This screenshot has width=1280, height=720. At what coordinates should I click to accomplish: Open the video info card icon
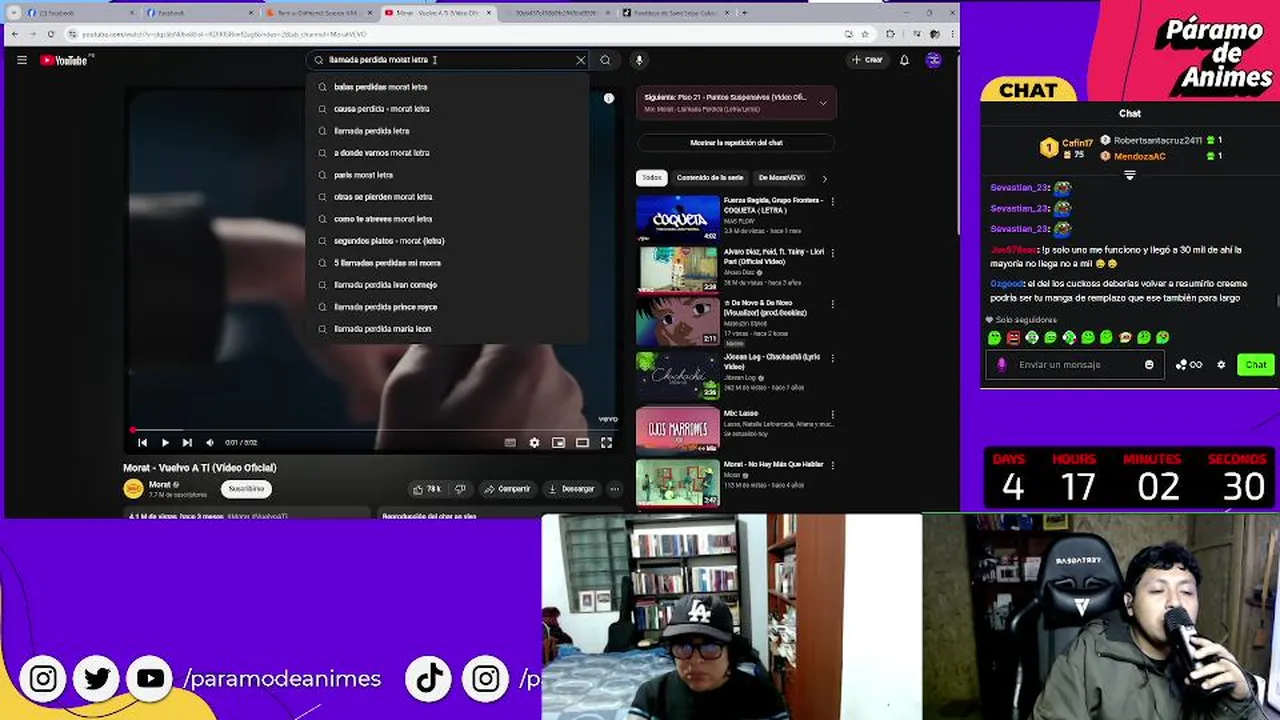608,98
